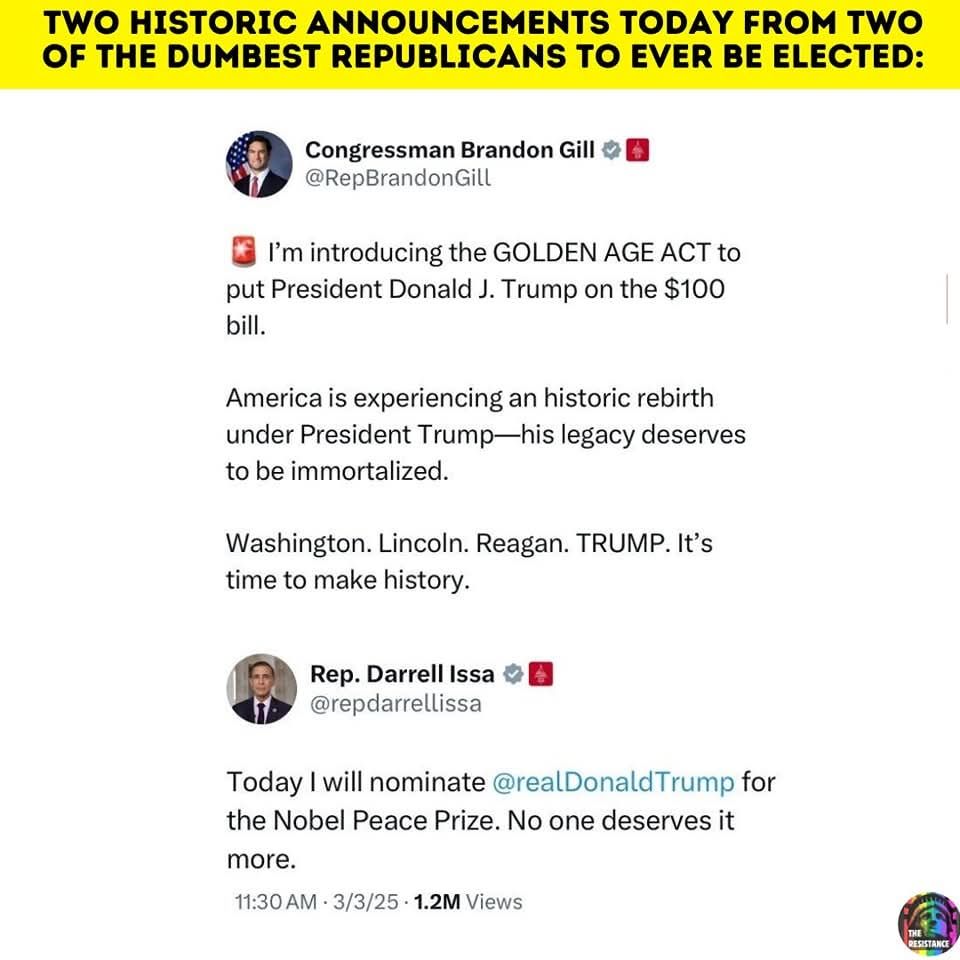Open the @RepBrandonGill handle

pyautogui.click(x=398, y=179)
